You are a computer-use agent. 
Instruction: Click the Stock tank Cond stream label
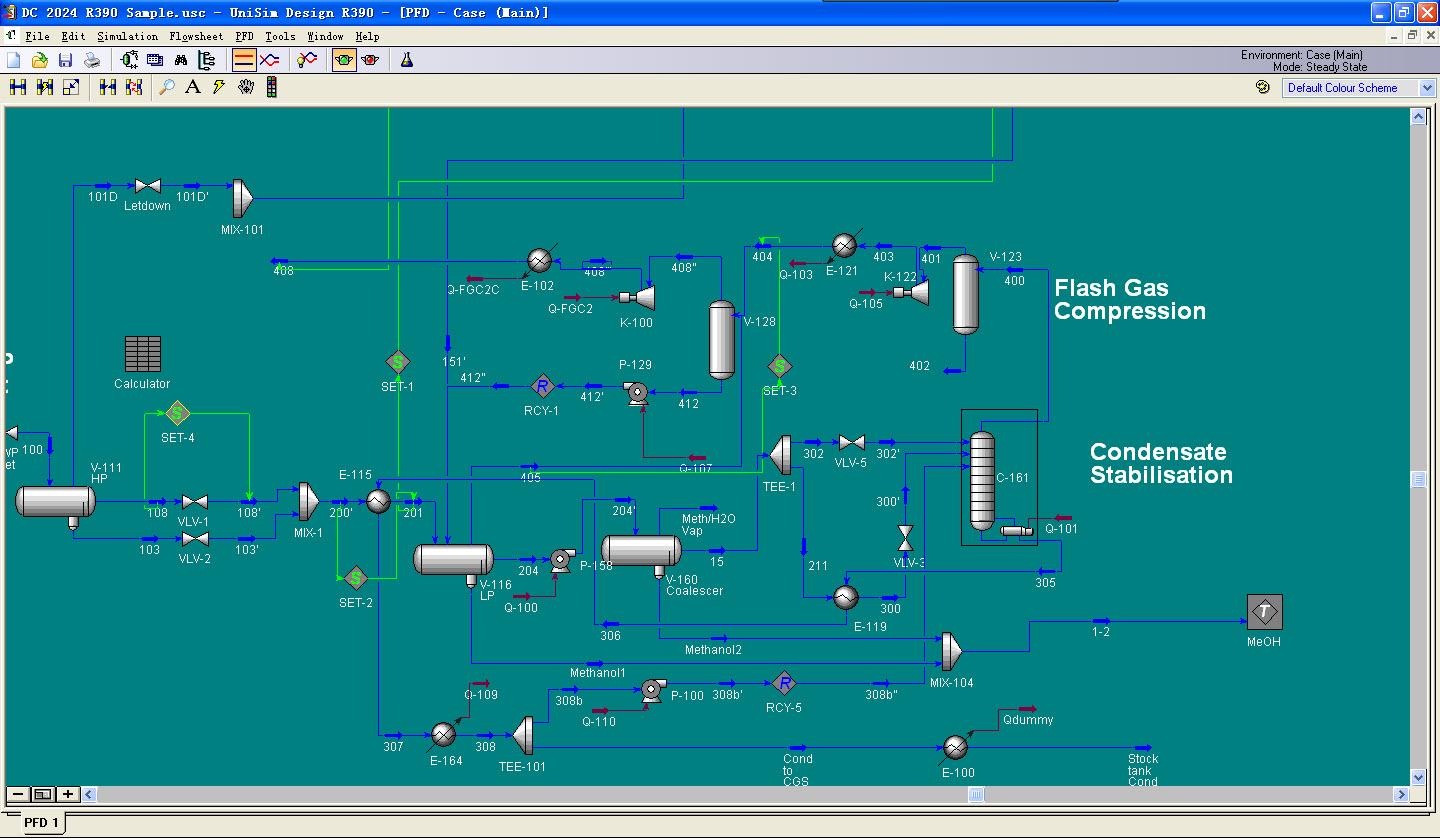[1143, 770]
